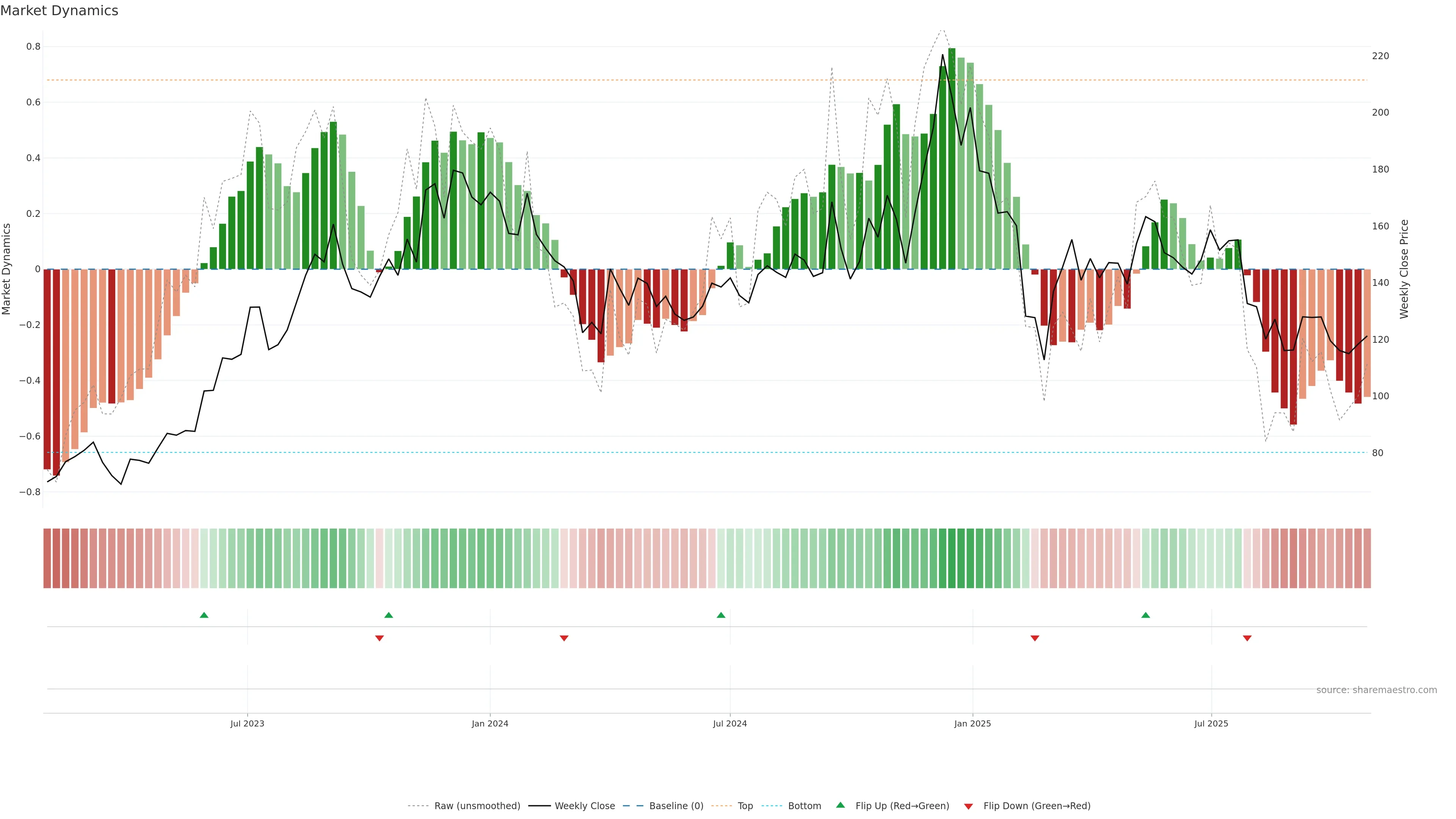
Task: Click the Jan 2024 x-axis label
Action: coord(490,723)
